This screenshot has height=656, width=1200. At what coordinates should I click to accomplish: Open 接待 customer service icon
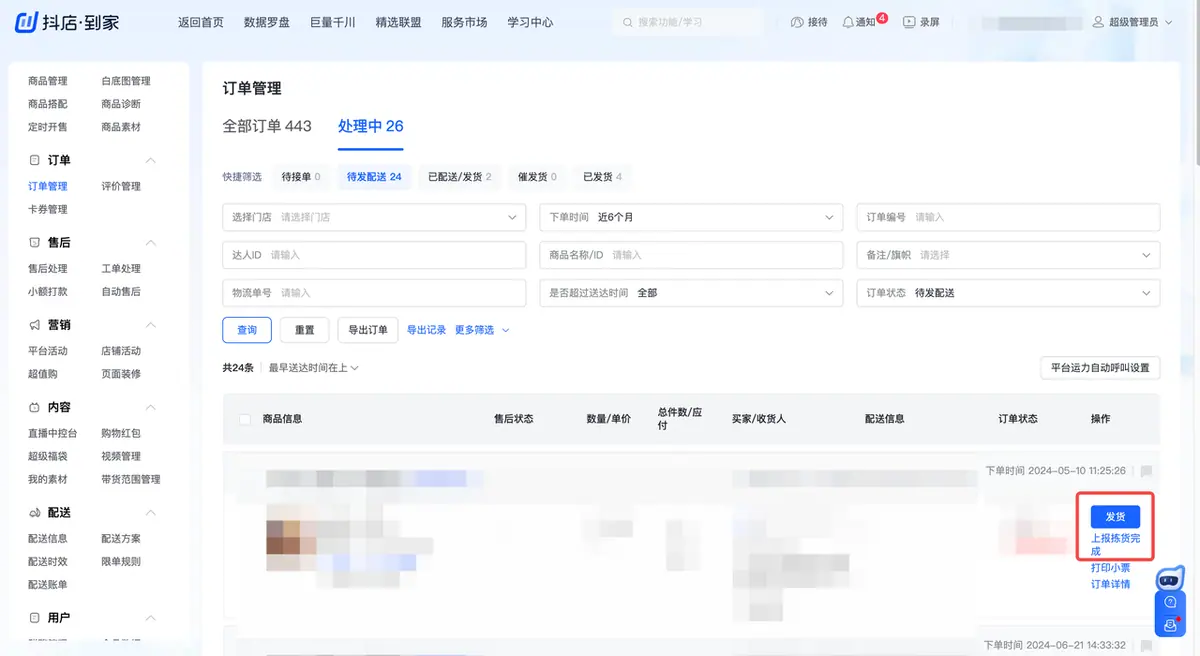(x=797, y=22)
